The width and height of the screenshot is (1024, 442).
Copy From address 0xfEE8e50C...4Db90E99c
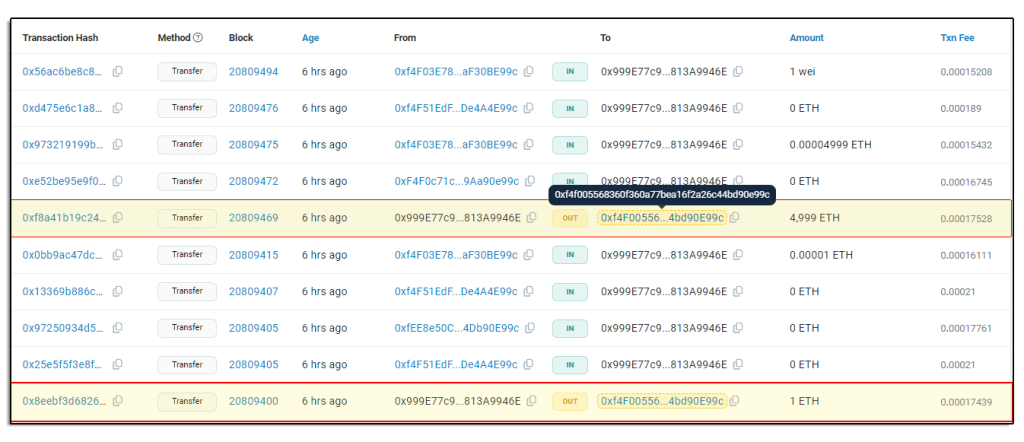pos(529,328)
